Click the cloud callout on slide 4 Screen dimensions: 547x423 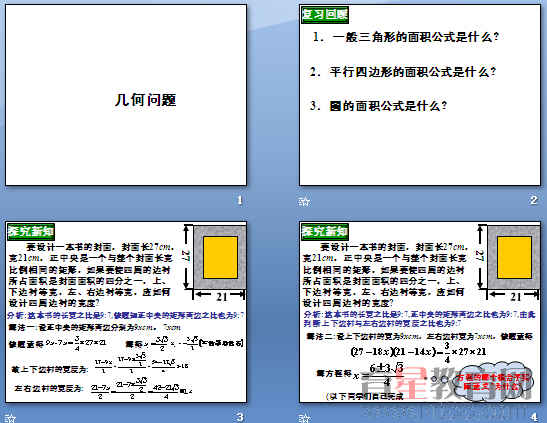[x=493, y=381]
